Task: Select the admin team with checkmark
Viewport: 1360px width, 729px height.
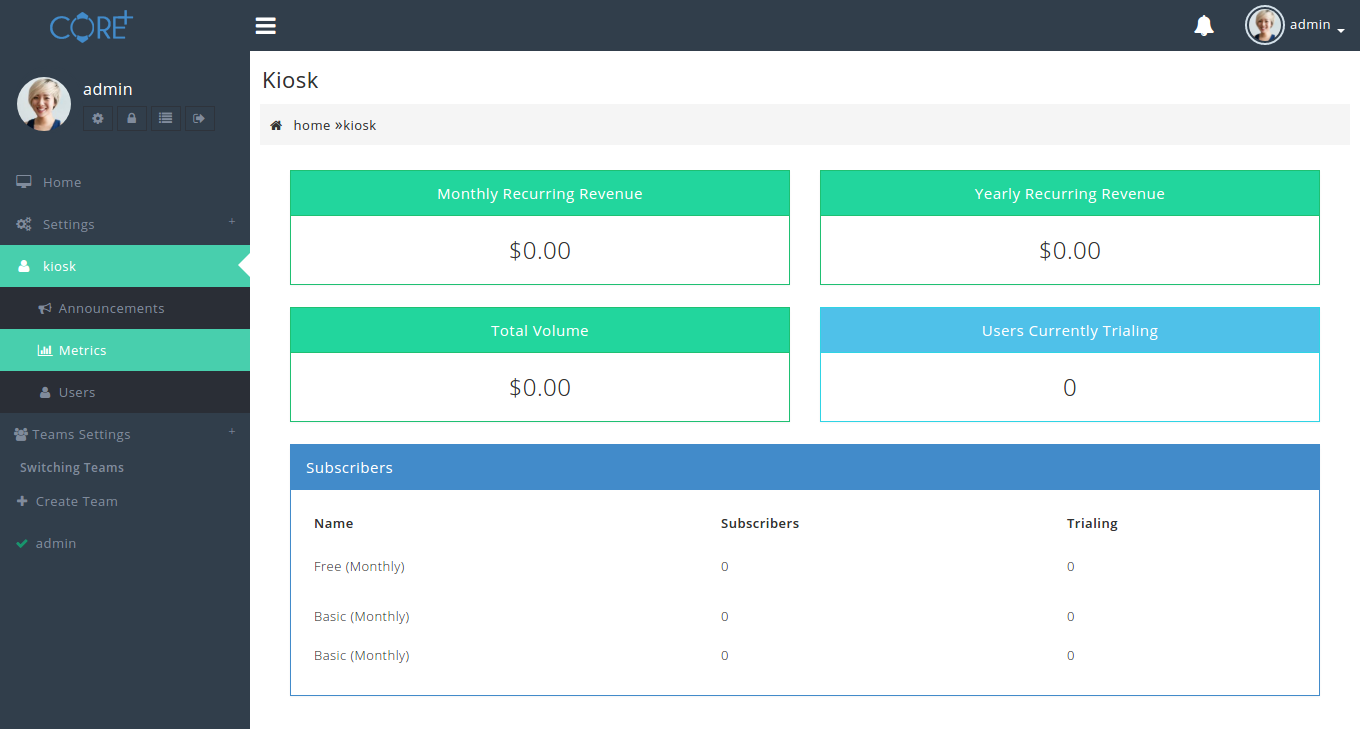Action: tap(47, 543)
